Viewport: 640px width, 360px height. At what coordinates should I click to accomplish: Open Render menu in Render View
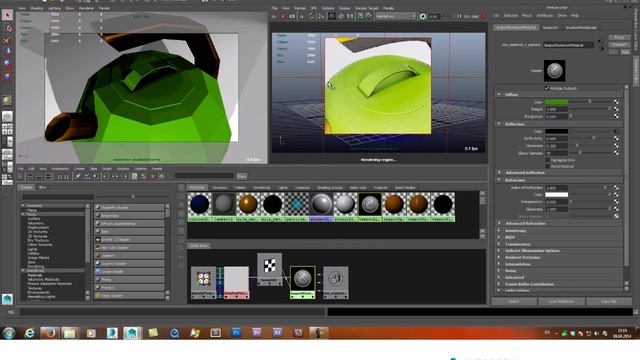point(300,8)
